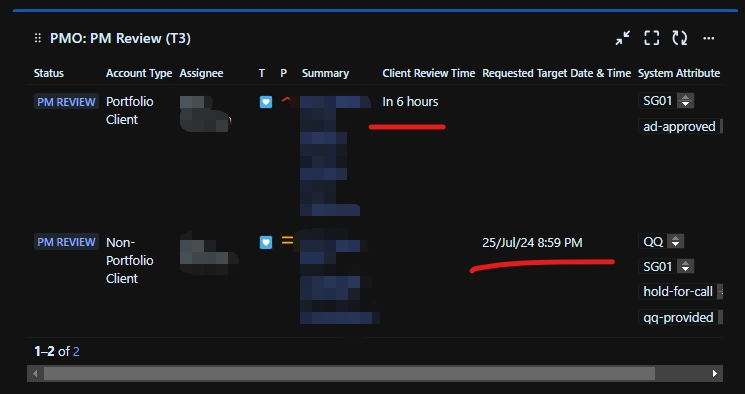Sort by T column header
This screenshot has height=394, width=745.
262,73
